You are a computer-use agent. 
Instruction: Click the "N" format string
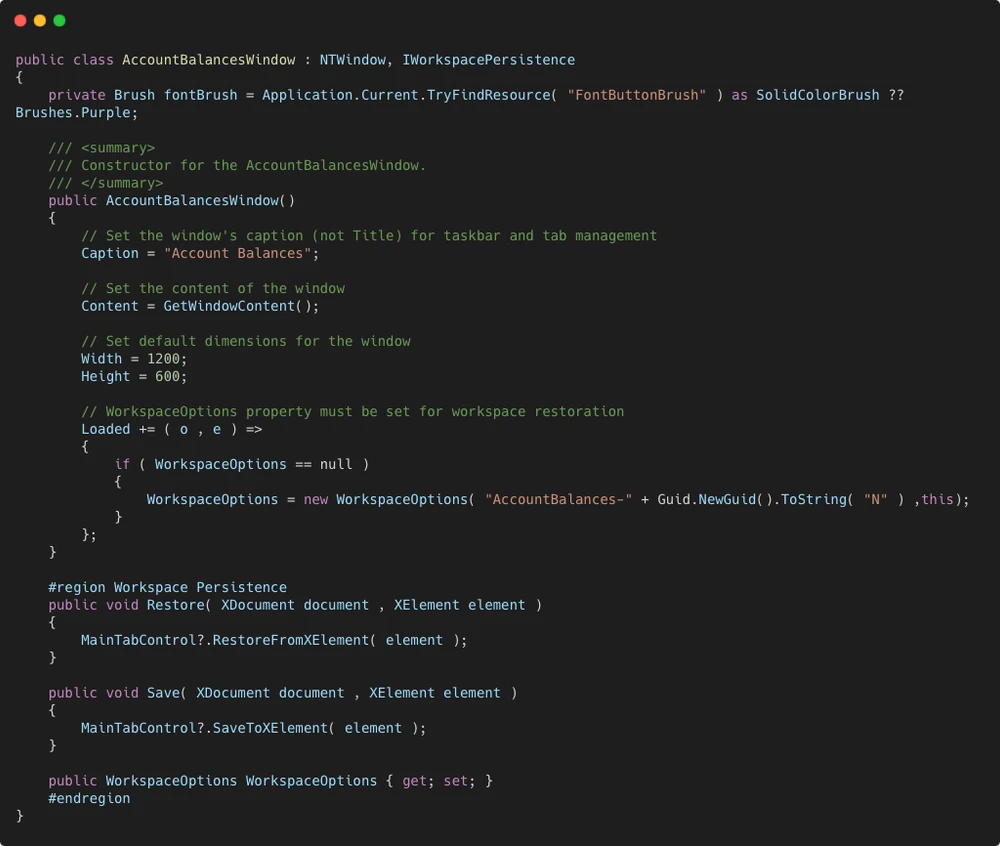pos(876,499)
